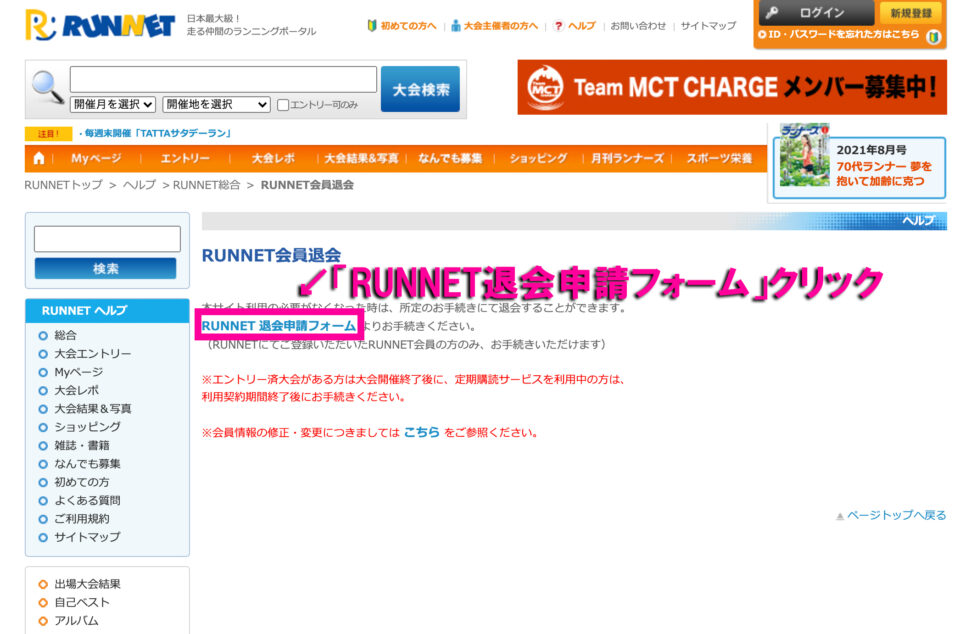Select 大会結果&写真 in help sidebar

[92, 409]
